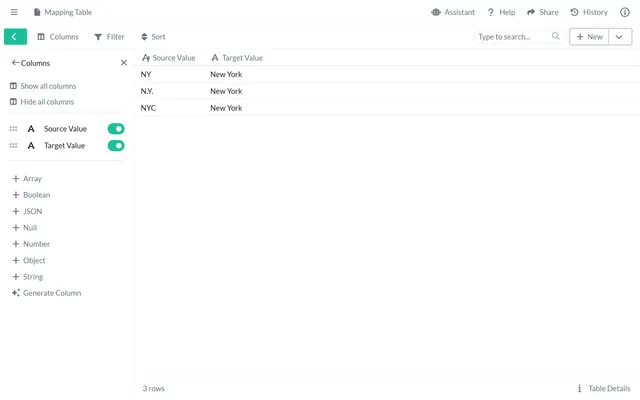Open the History view

coord(589,12)
